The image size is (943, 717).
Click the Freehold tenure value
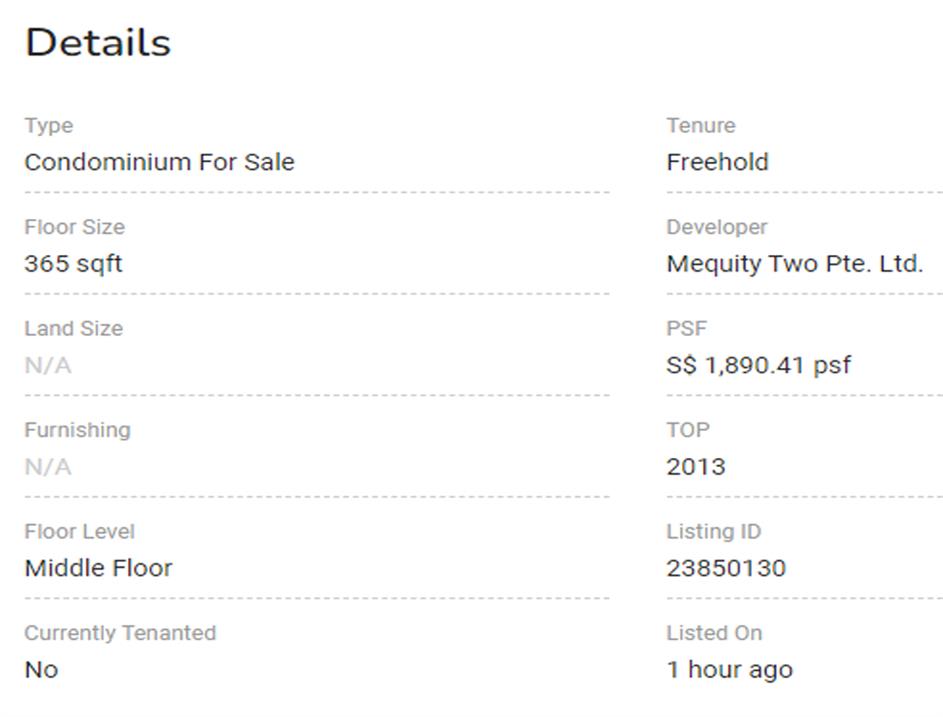coord(717,162)
